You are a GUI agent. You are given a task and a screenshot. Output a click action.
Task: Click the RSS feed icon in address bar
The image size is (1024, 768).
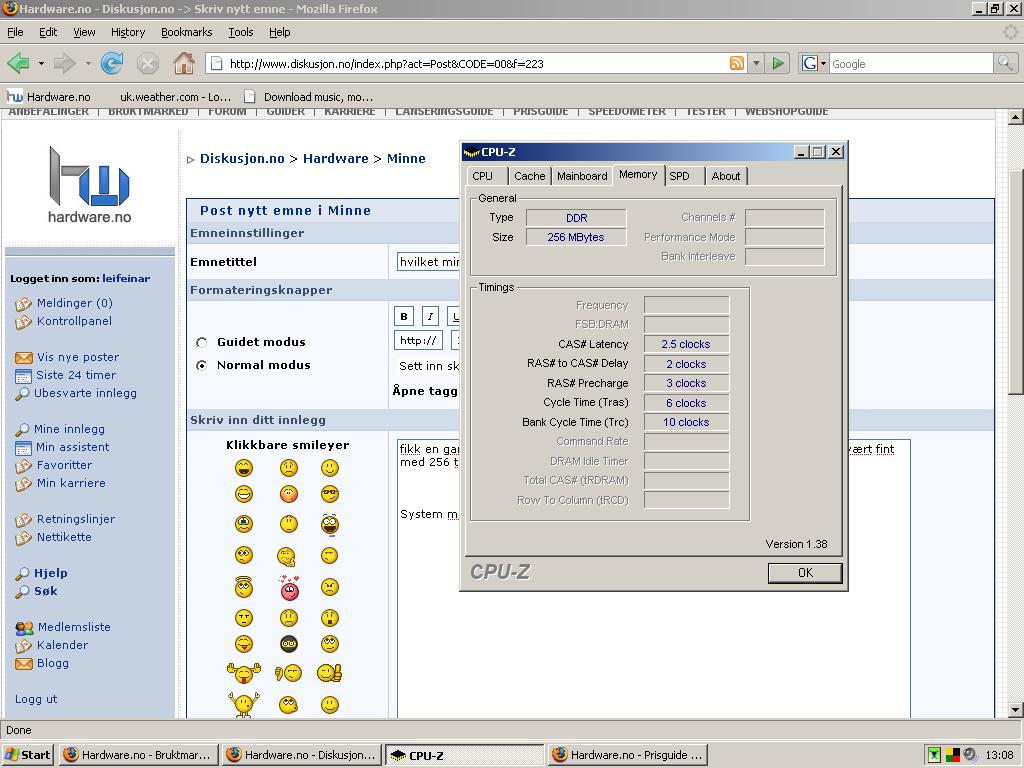[x=737, y=63]
